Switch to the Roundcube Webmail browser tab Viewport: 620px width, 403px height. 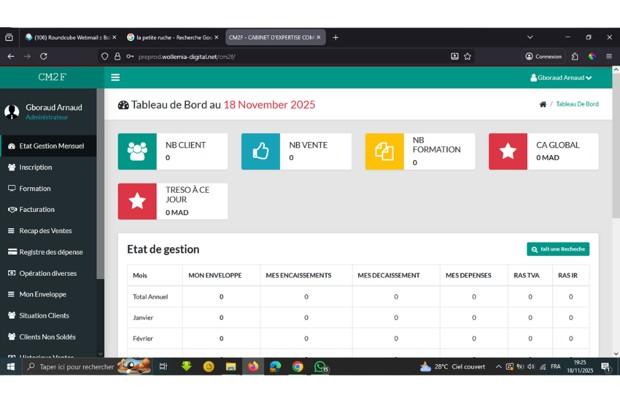(70, 37)
